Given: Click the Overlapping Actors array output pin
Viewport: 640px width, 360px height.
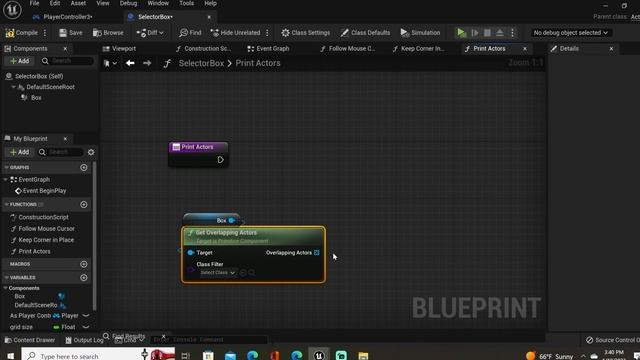Looking at the screenshot, I should click(x=317, y=253).
